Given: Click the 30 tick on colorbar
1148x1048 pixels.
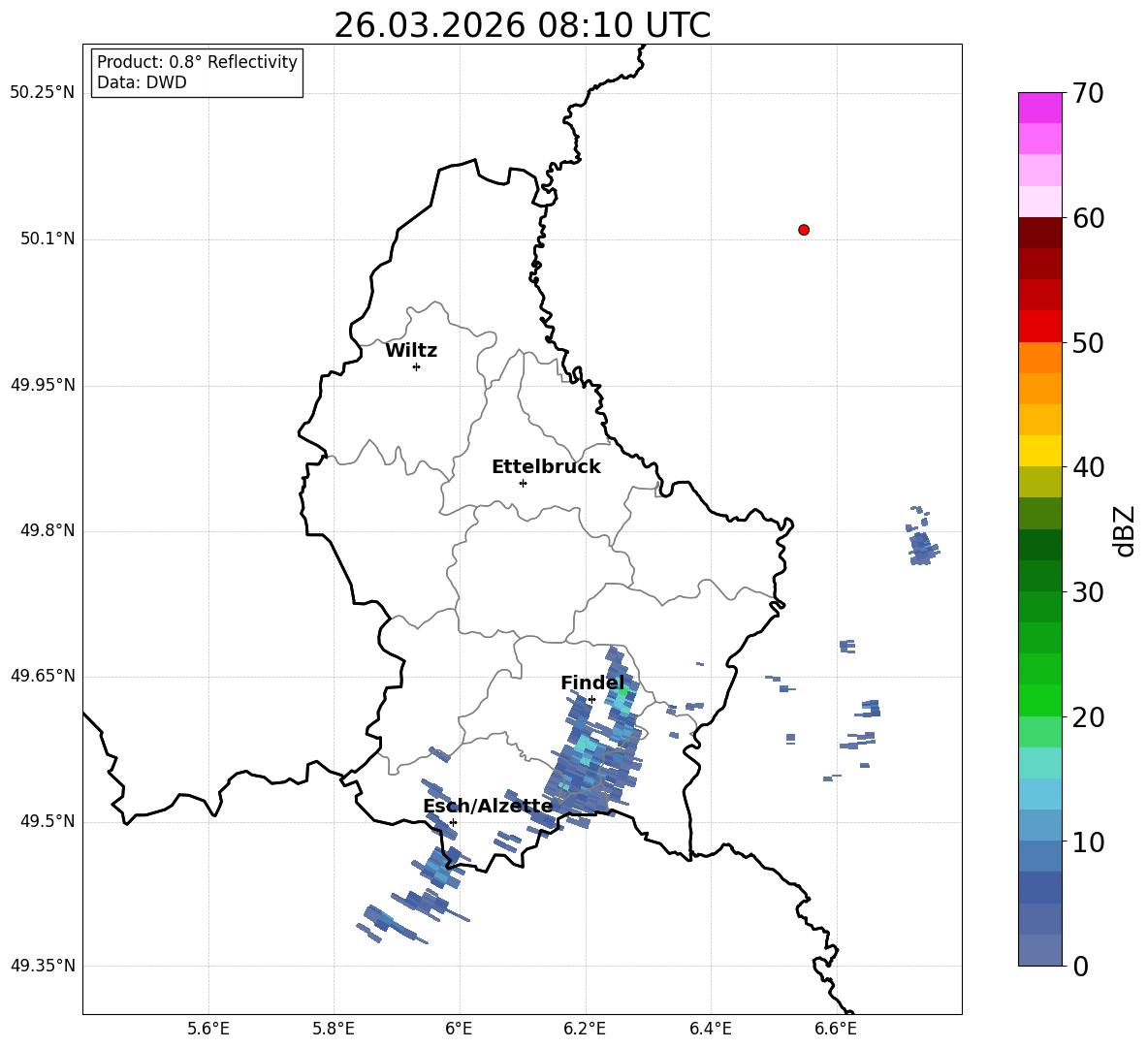Looking at the screenshot, I should click(1087, 592).
